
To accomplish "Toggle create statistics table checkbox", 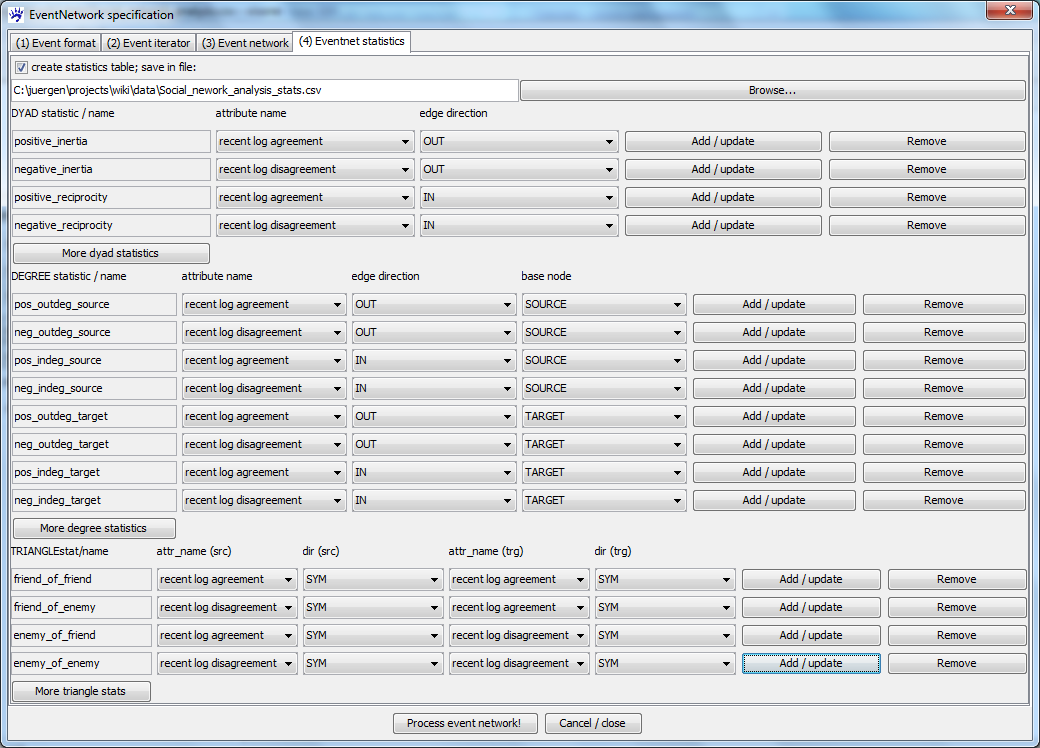I will (x=21, y=67).
